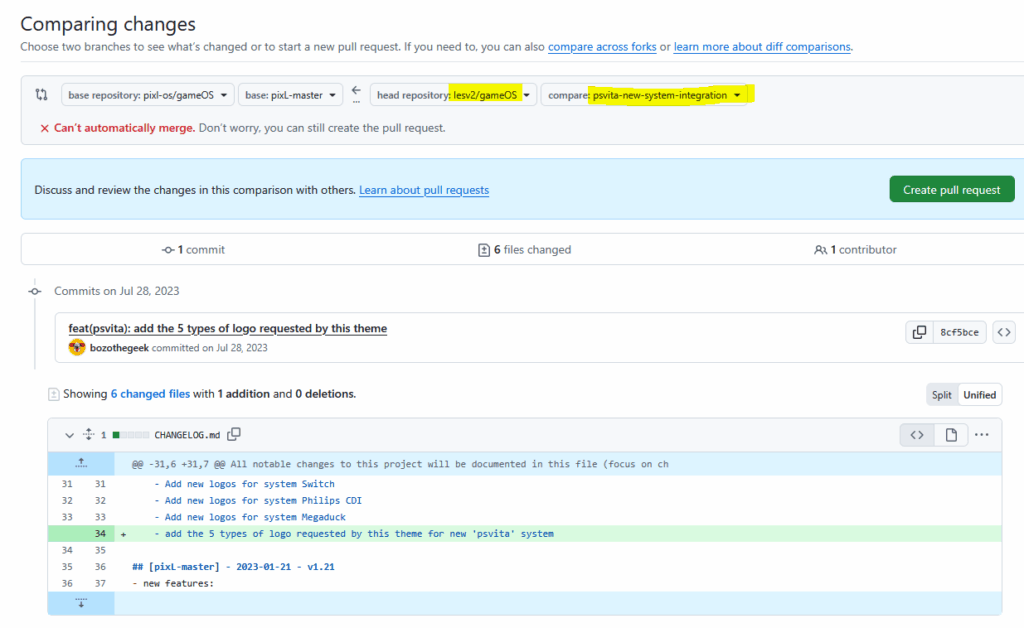The image size is (1024, 628).
Task: Switch to Split diff view
Action: click(942, 395)
